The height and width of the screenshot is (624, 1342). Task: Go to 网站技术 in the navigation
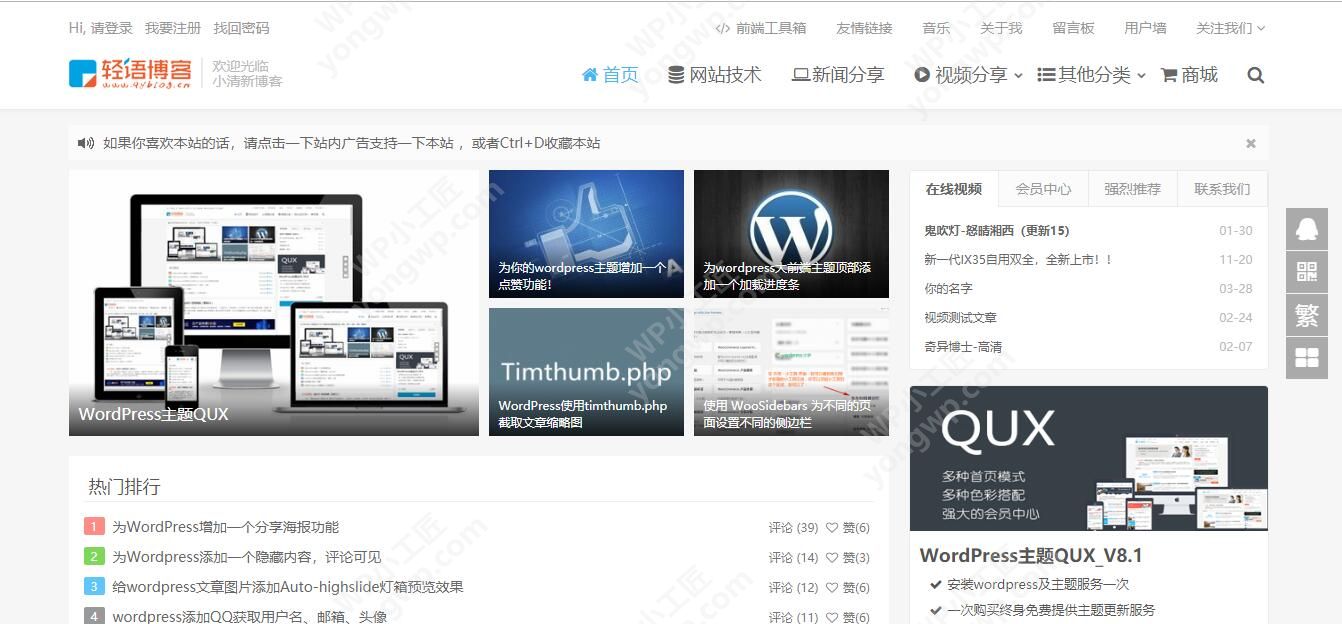714,75
